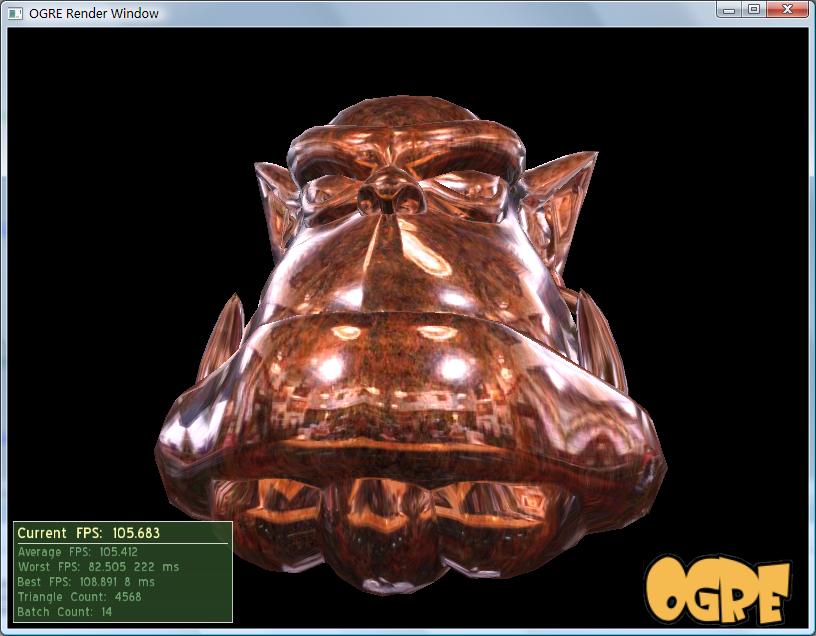The image size is (816, 636).
Task: Click the yellow OGRE logo overlay
Action: tap(718, 589)
